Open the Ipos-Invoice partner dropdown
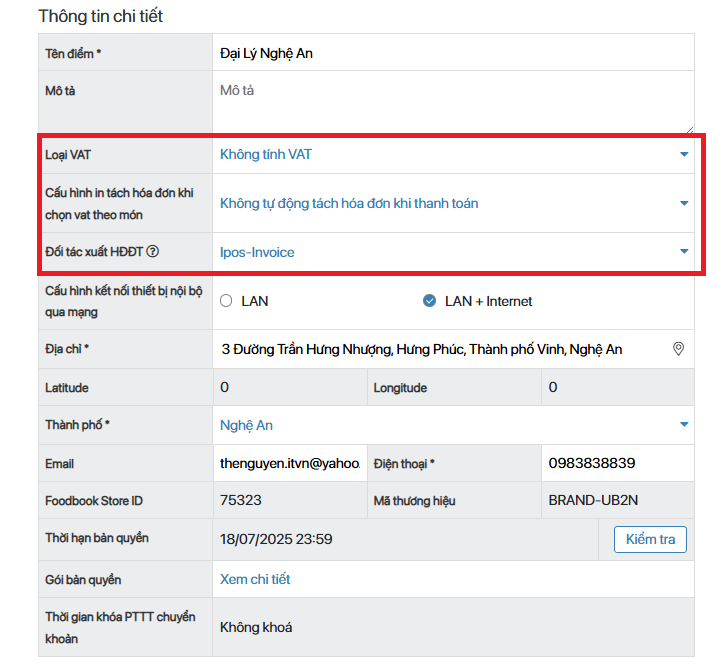Screen dimensions: 728x672 point(455,252)
